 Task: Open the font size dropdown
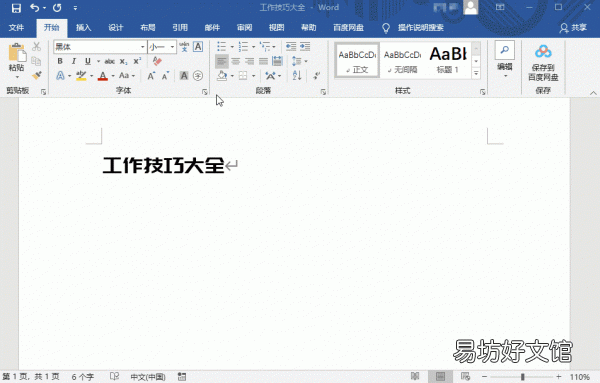coord(173,47)
